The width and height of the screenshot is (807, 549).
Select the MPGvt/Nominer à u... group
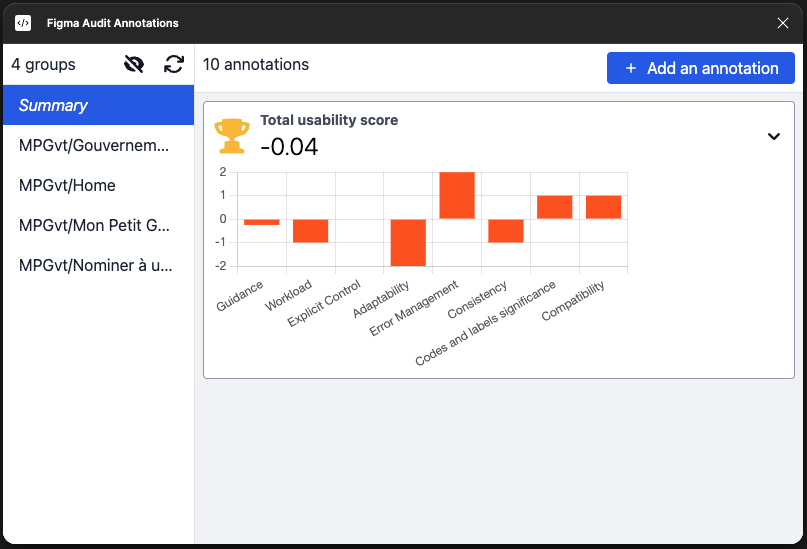[97, 265]
